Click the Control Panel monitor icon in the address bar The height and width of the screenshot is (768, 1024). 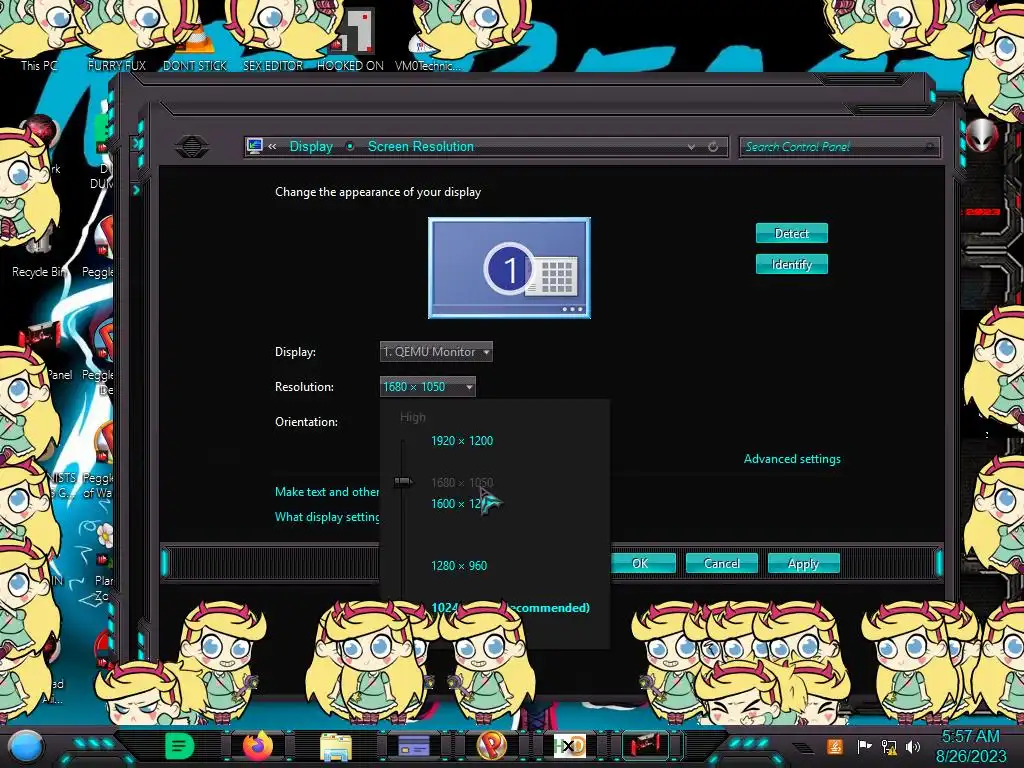tap(255, 146)
